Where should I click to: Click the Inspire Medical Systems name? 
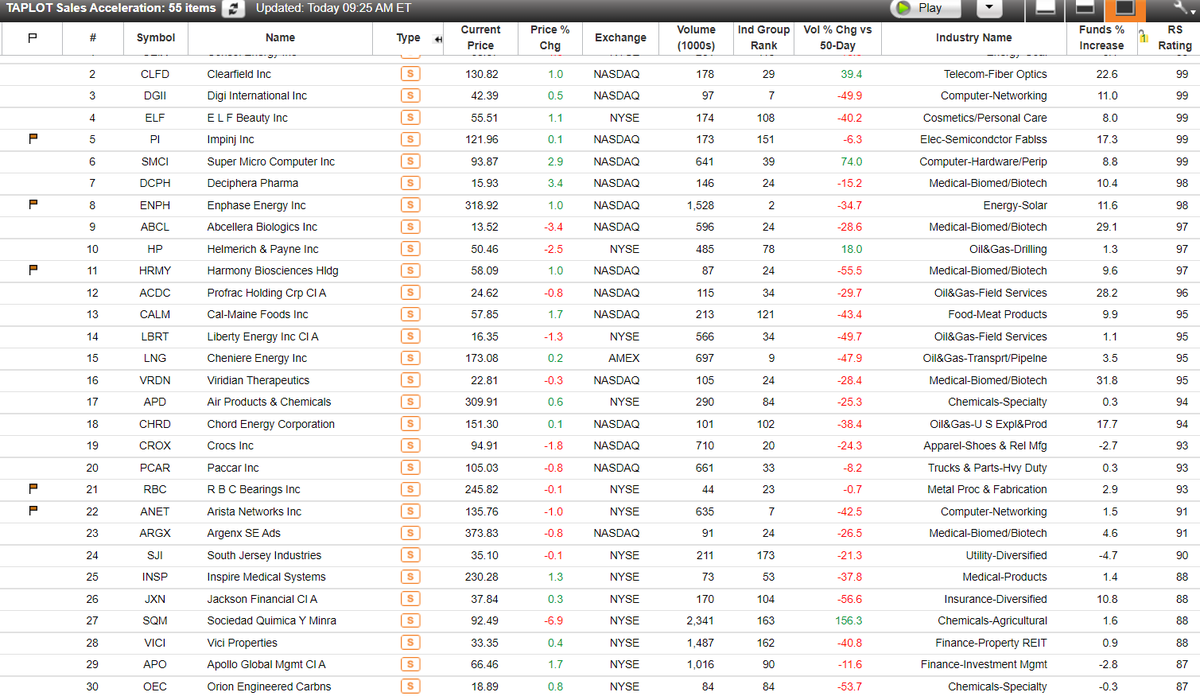[266, 577]
